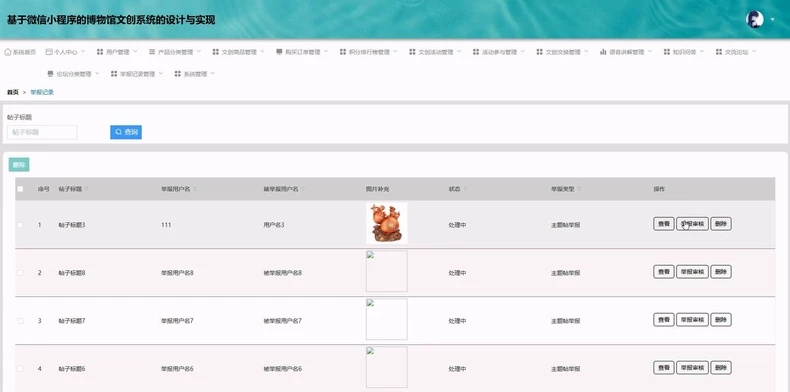Click the green 删除 button above table

coord(19,165)
